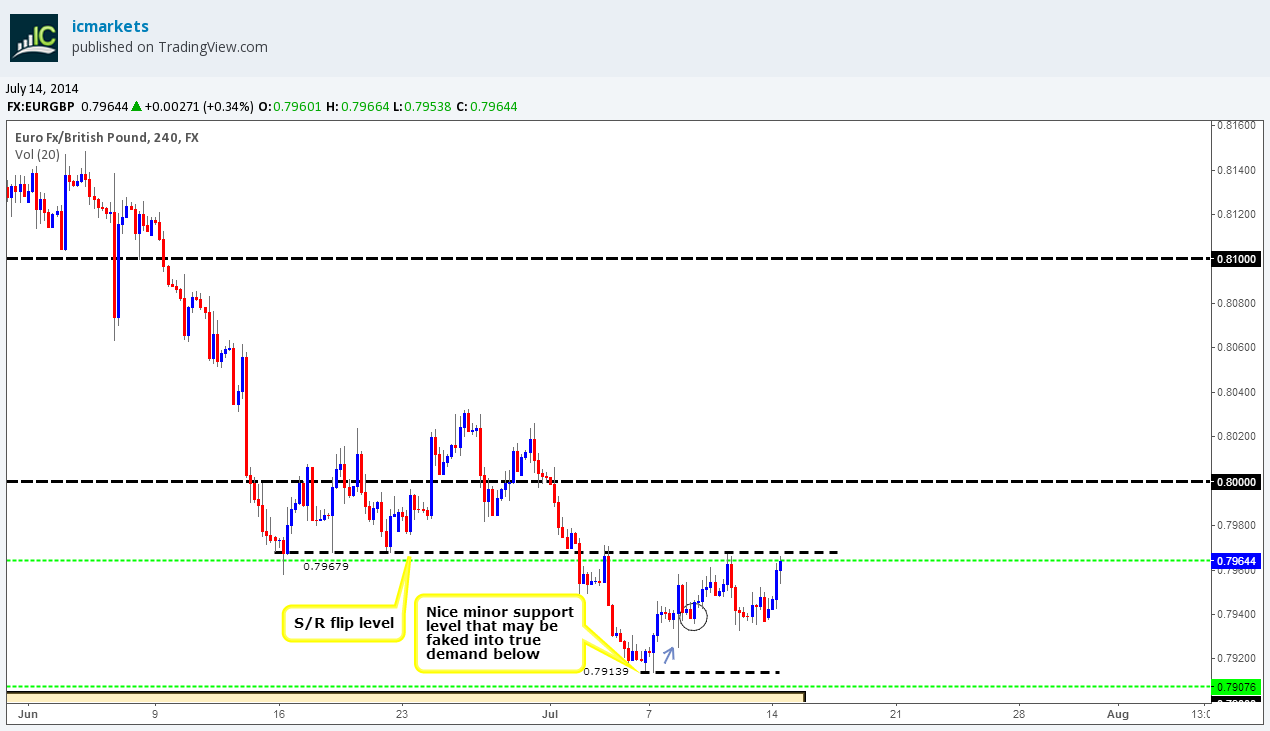1270x731 pixels.
Task: Click the Vol (20) indicator label
Action: pos(37,154)
